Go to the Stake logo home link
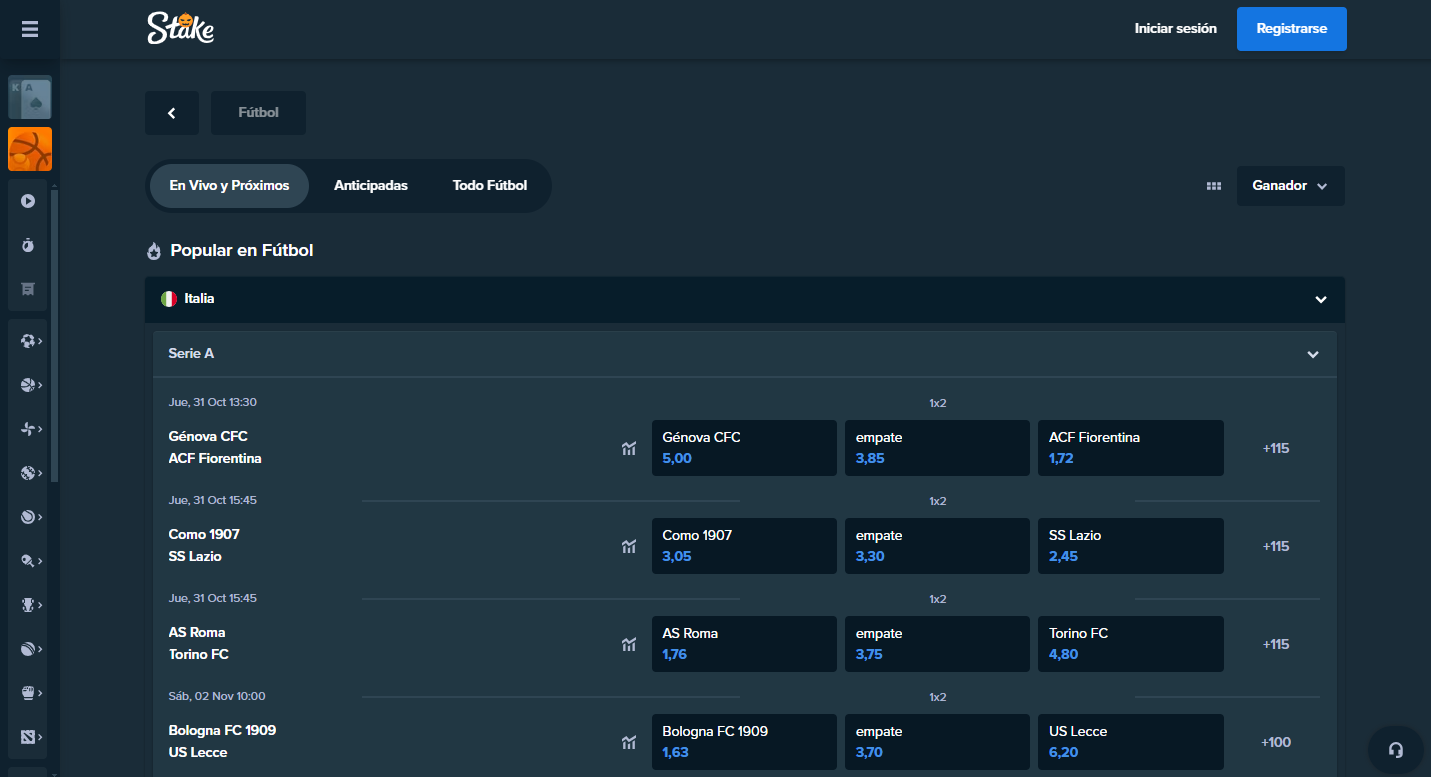This screenshot has height=777, width=1431. [x=181, y=28]
